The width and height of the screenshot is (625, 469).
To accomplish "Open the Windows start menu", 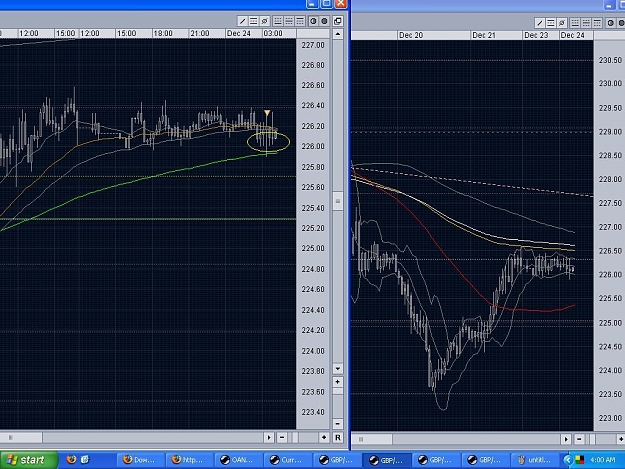I will (28, 460).
